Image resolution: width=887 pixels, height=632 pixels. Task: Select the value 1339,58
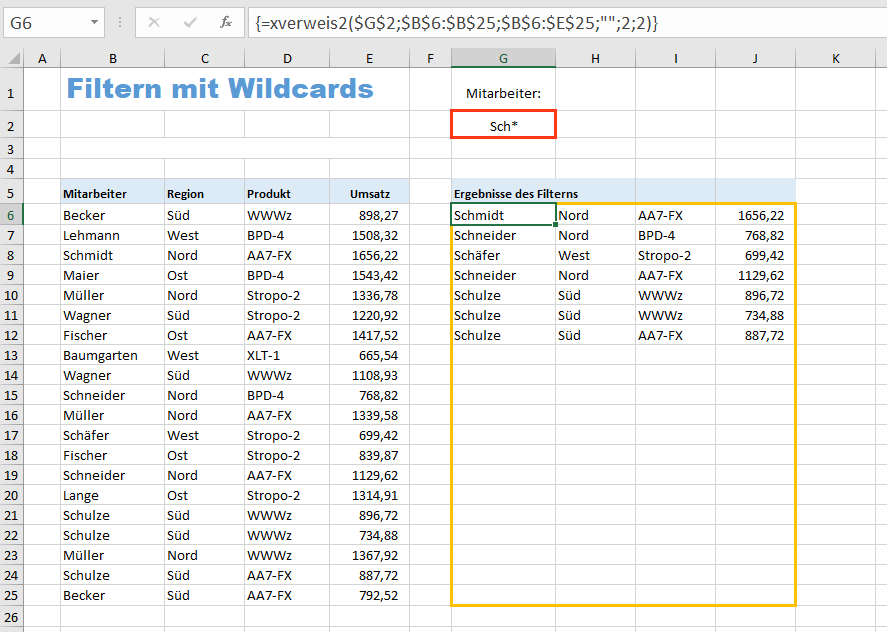369,415
